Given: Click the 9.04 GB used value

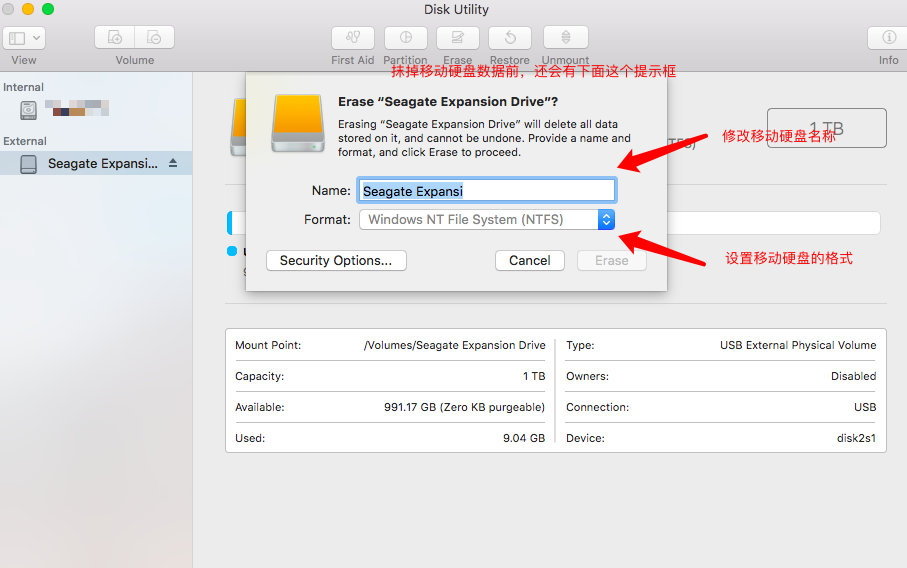Looking at the screenshot, I should click(x=524, y=438).
